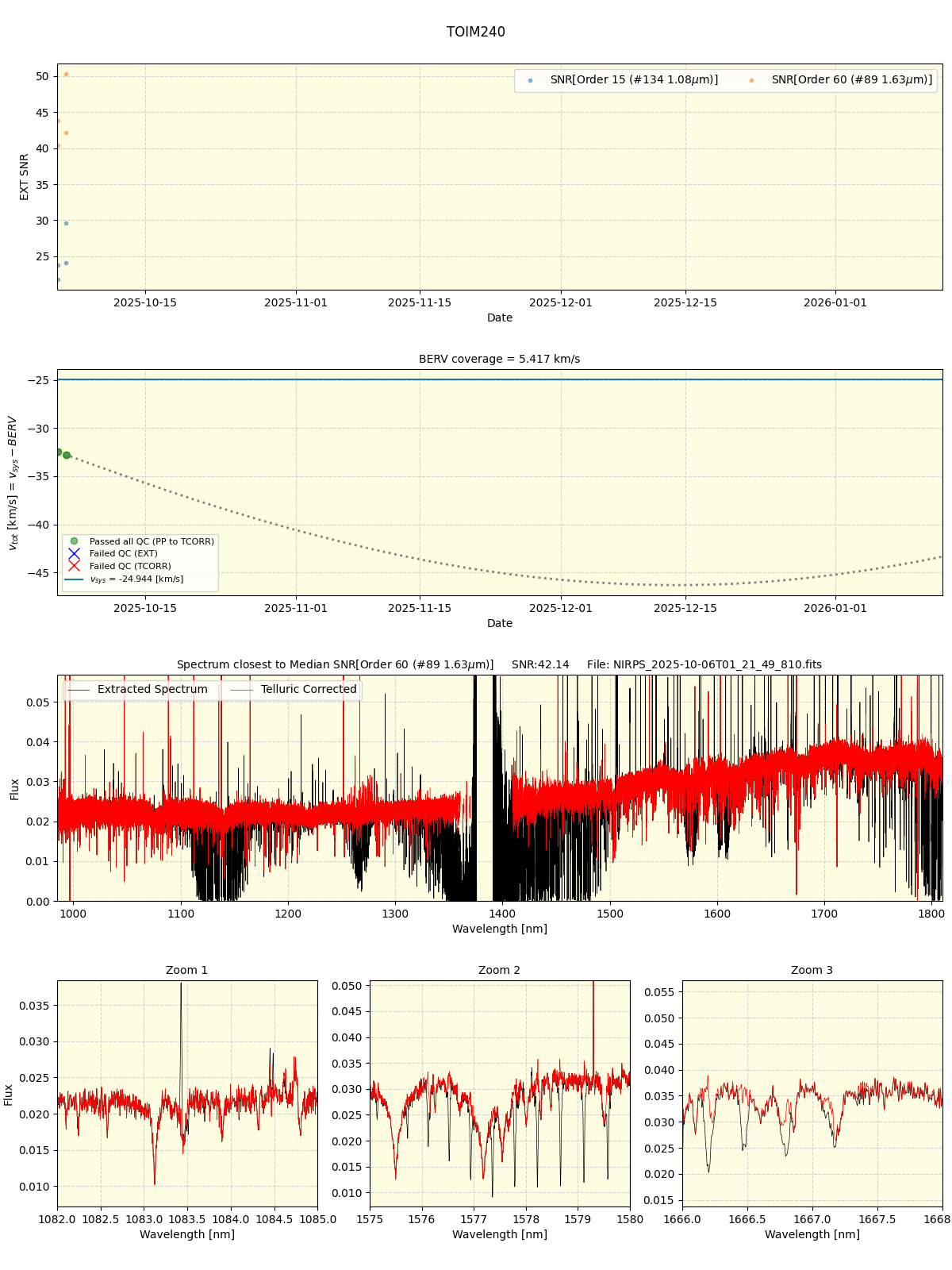This screenshot has width=952, height=1270.
Task: Click the red X Failed QC (TCORR) marker
Action: click(x=74, y=566)
